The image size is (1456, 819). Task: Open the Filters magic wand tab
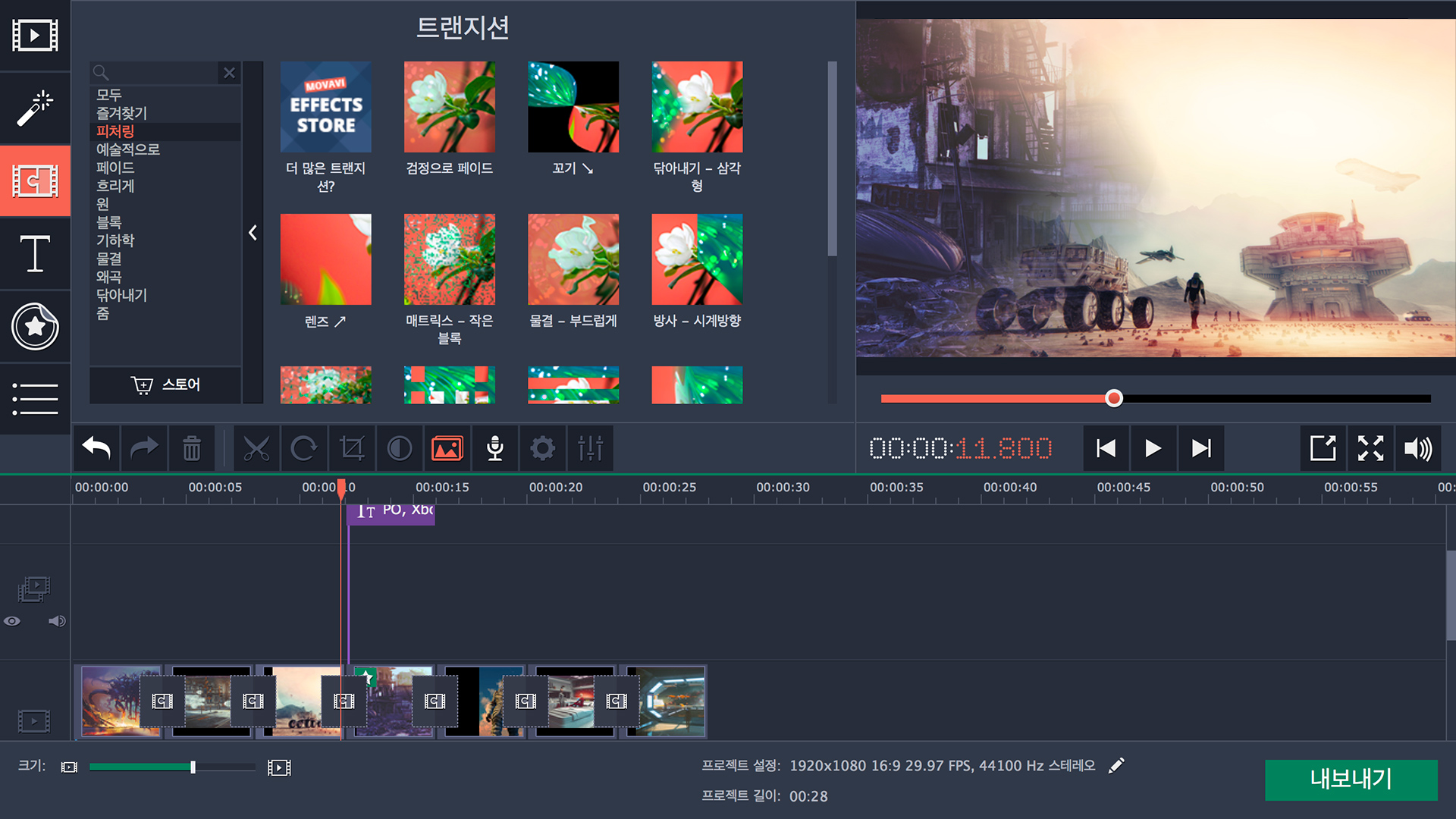pyautogui.click(x=35, y=108)
